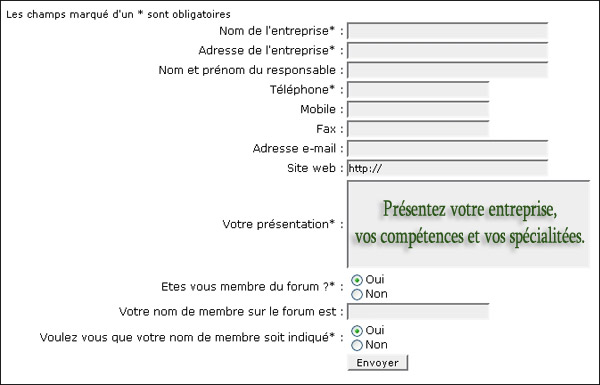Screen dimensions: 600x385
Task: Select the Nom et prénom du responsable field
Action: tap(447, 70)
